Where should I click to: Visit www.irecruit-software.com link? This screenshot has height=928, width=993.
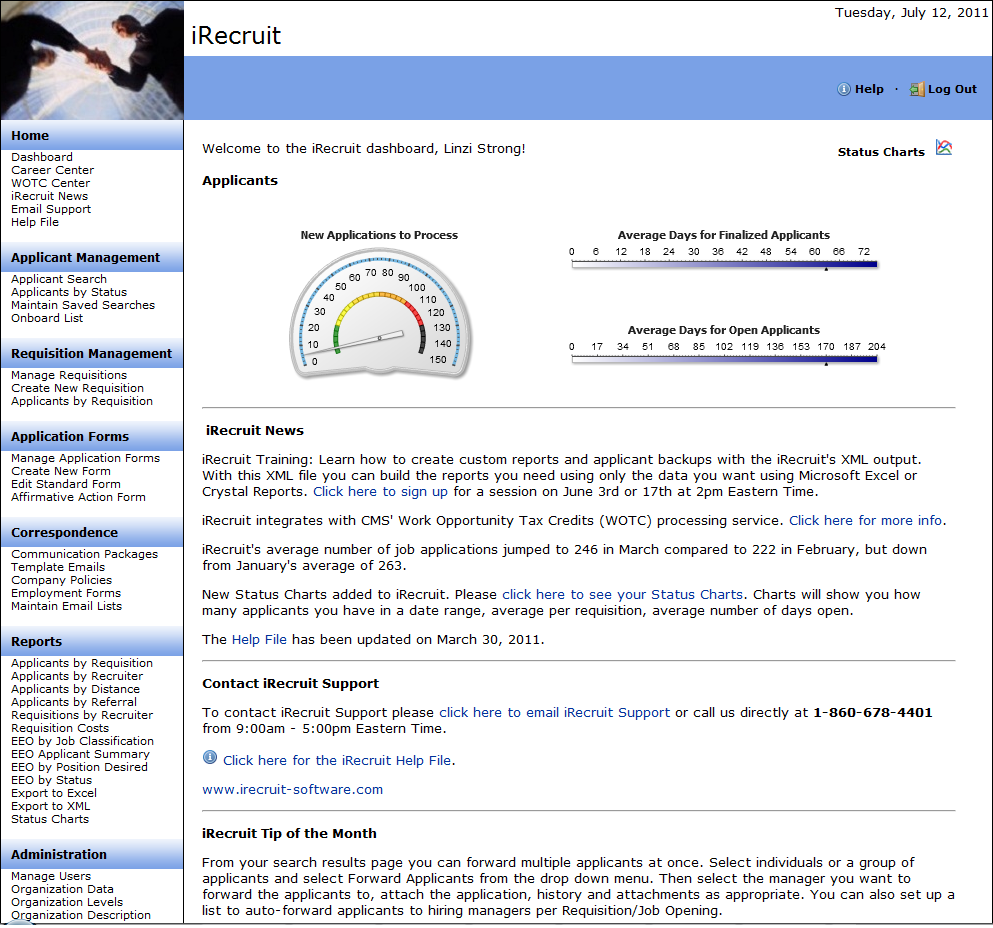click(293, 790)
